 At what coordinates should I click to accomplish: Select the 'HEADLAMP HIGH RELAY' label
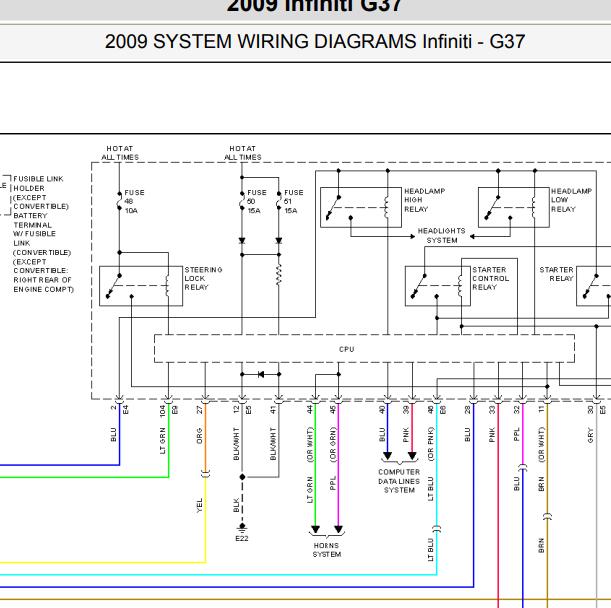pyautogui.click(x=424, y=200)
